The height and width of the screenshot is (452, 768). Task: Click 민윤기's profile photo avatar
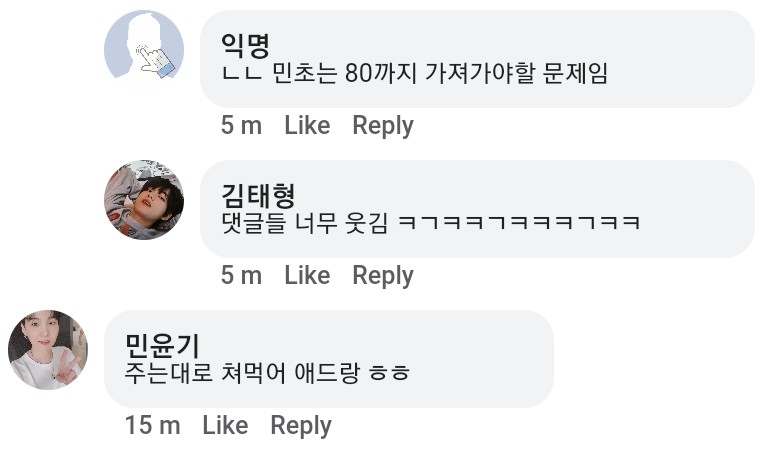pos(48,349)
